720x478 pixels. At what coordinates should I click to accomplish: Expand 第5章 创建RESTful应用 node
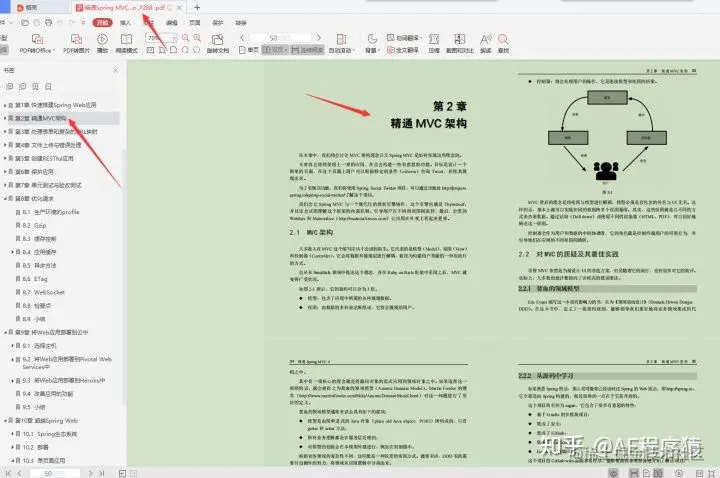(5, 158)
